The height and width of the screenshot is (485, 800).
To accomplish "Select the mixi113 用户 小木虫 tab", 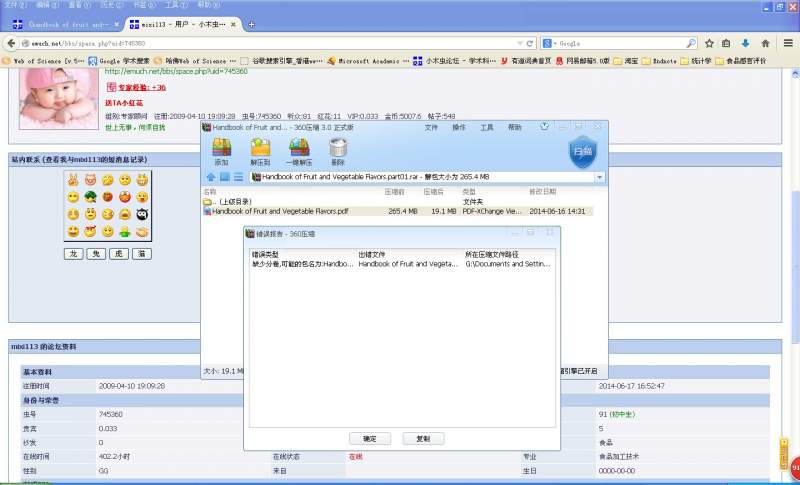I will click(x=182, y=24).
